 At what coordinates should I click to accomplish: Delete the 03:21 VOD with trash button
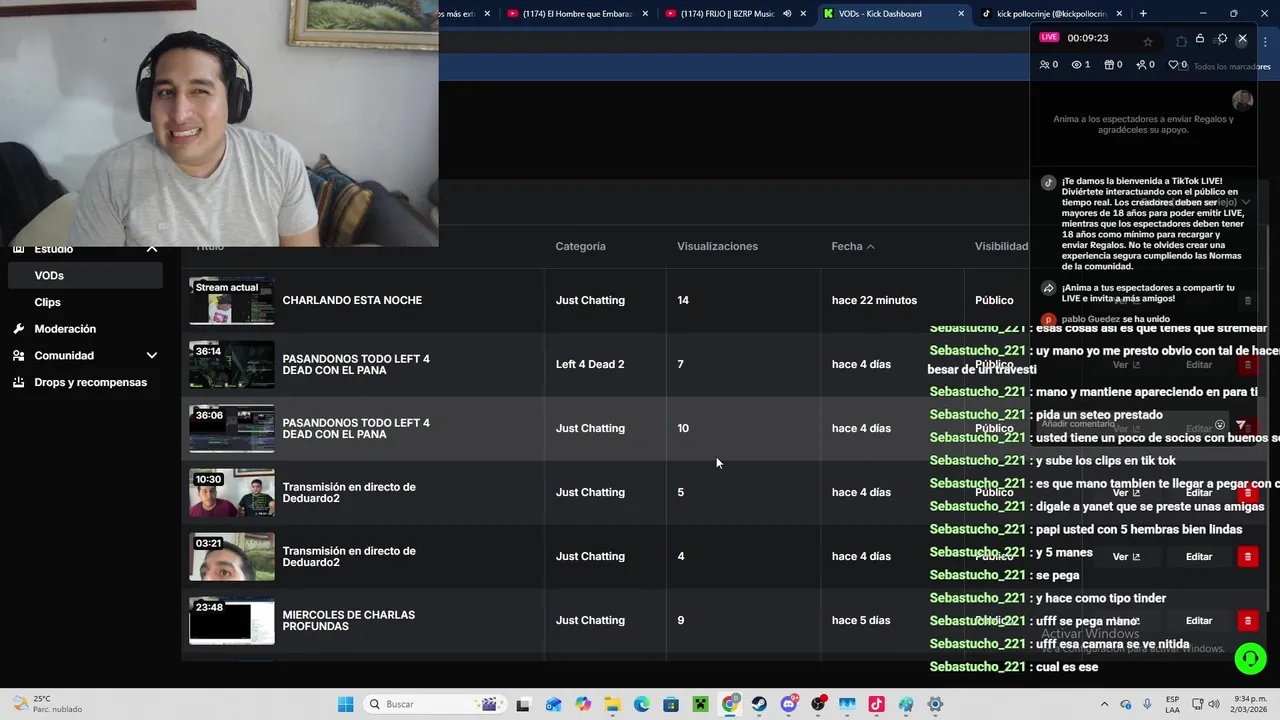[1247, 556]
